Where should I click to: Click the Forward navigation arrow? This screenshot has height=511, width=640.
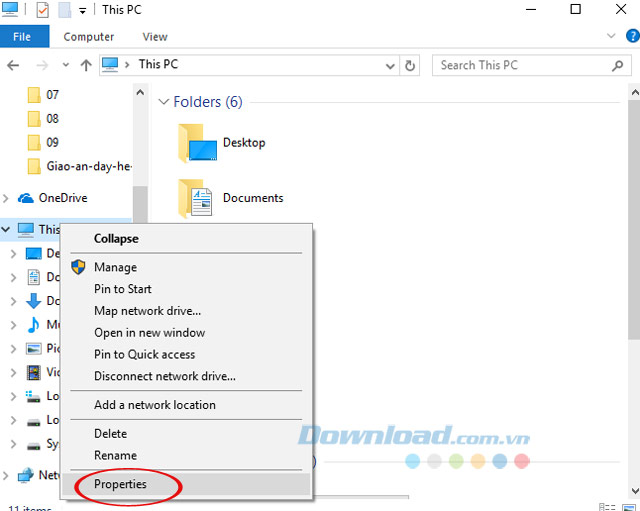pyautogui.click(x=42, y=65)
